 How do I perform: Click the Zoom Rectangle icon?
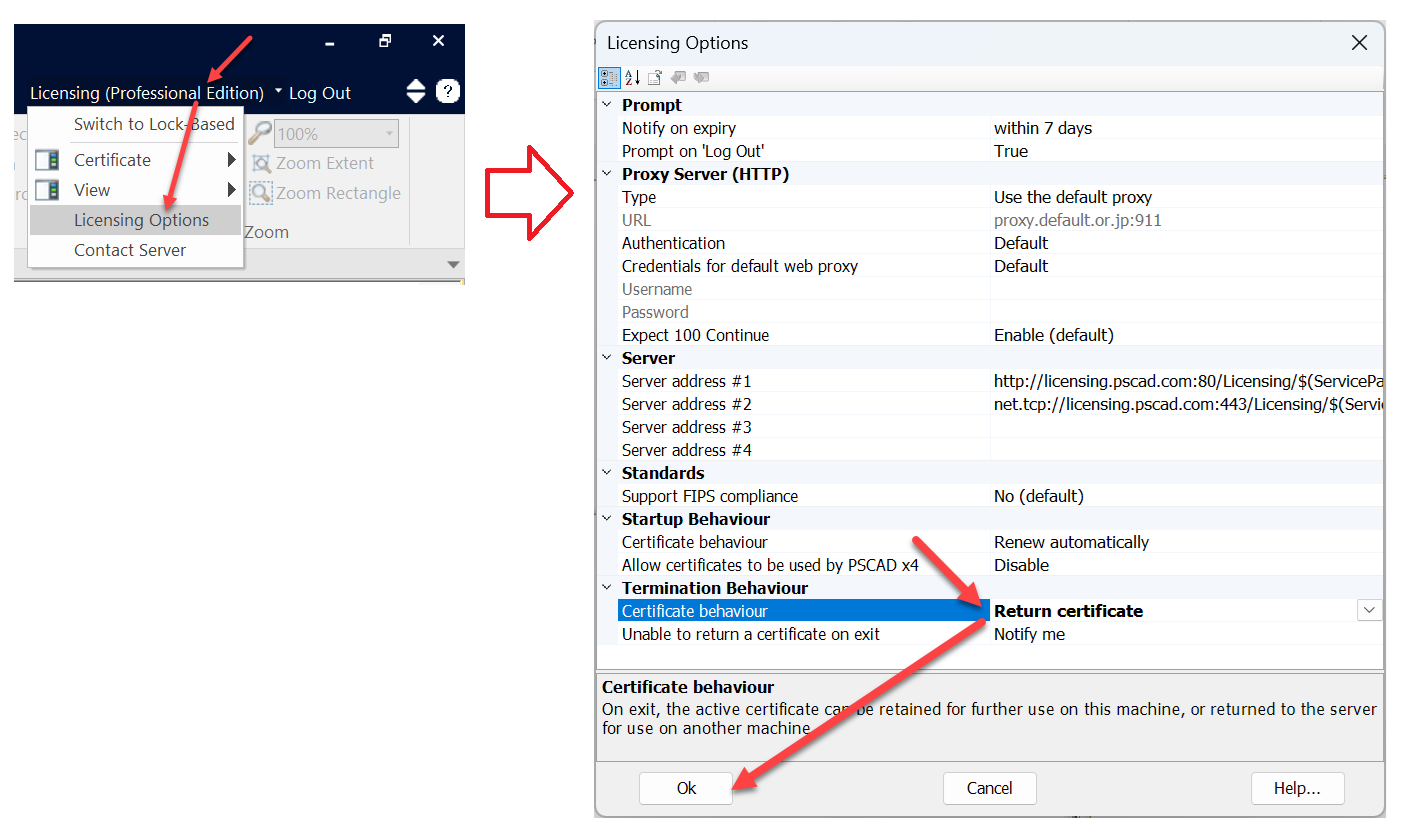(262, 194)
